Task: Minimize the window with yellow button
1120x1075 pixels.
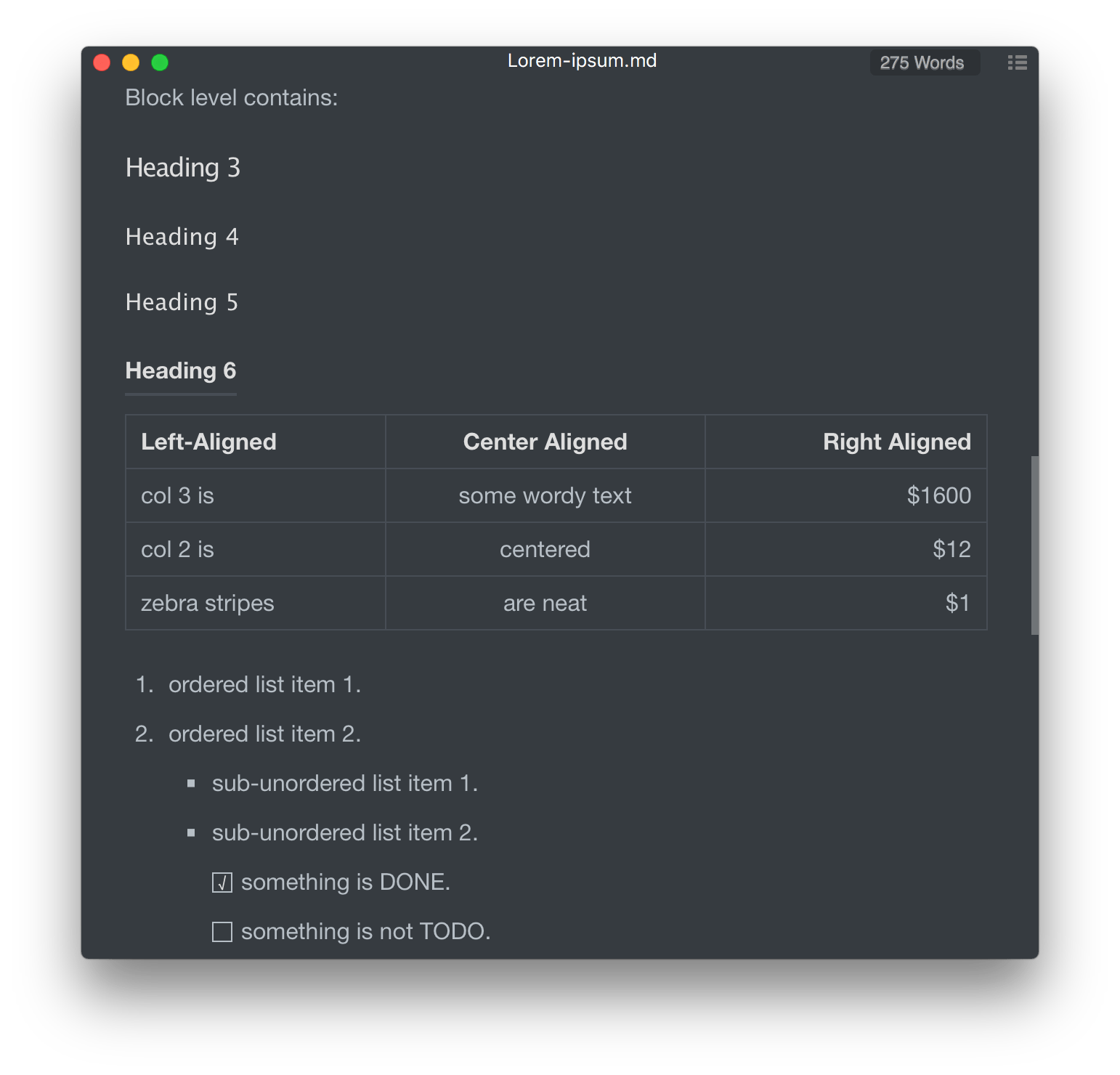Action: coord(131,62)
